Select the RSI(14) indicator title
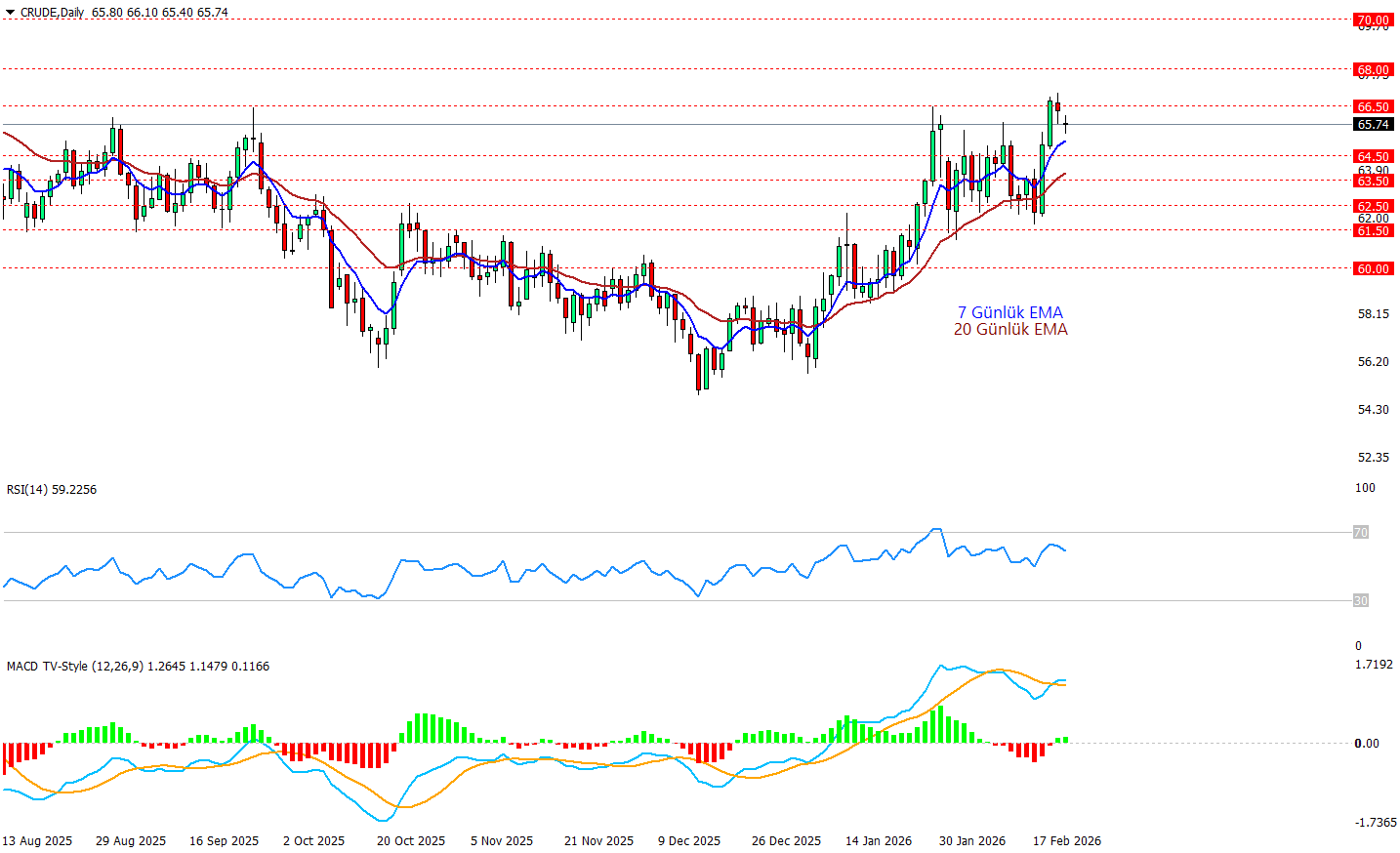The image size is (1400, 853). 52,490
